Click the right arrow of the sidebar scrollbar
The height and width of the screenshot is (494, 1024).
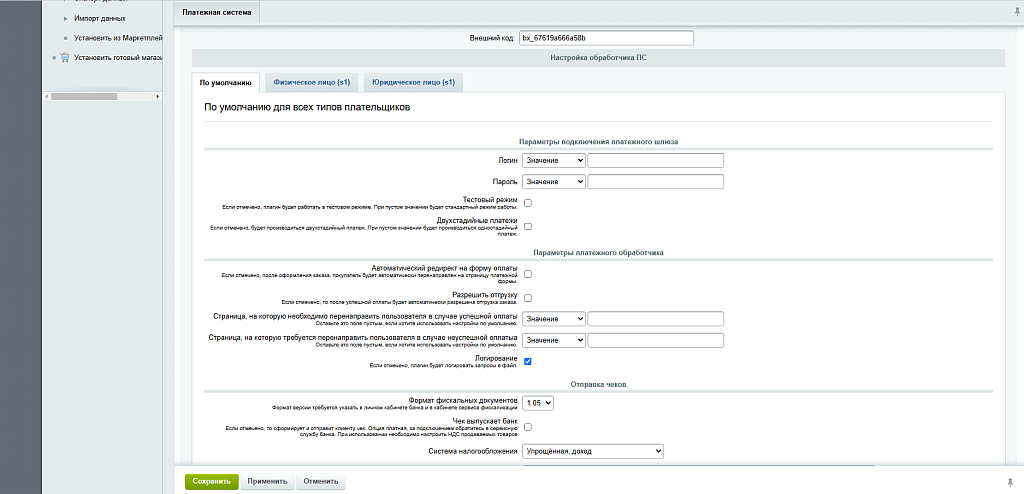coord(156,96)
